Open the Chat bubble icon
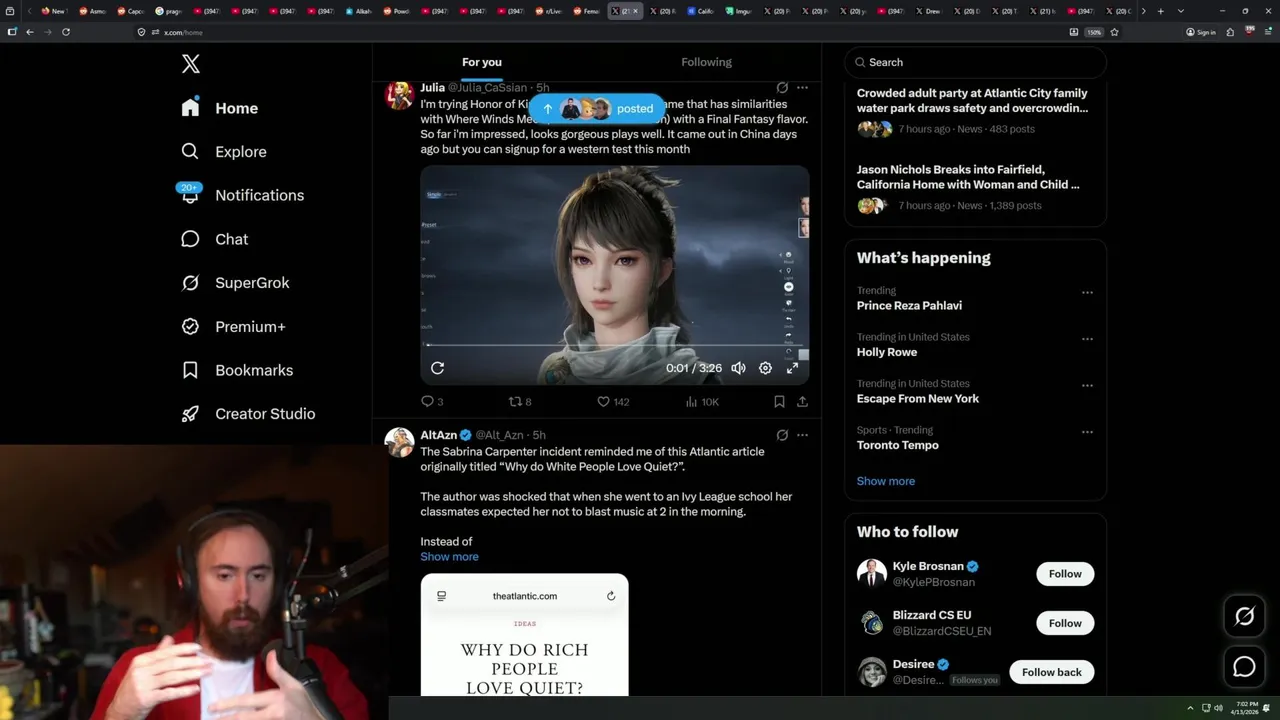This screenshot has height=720, width=1280. (x=190, y=239)
